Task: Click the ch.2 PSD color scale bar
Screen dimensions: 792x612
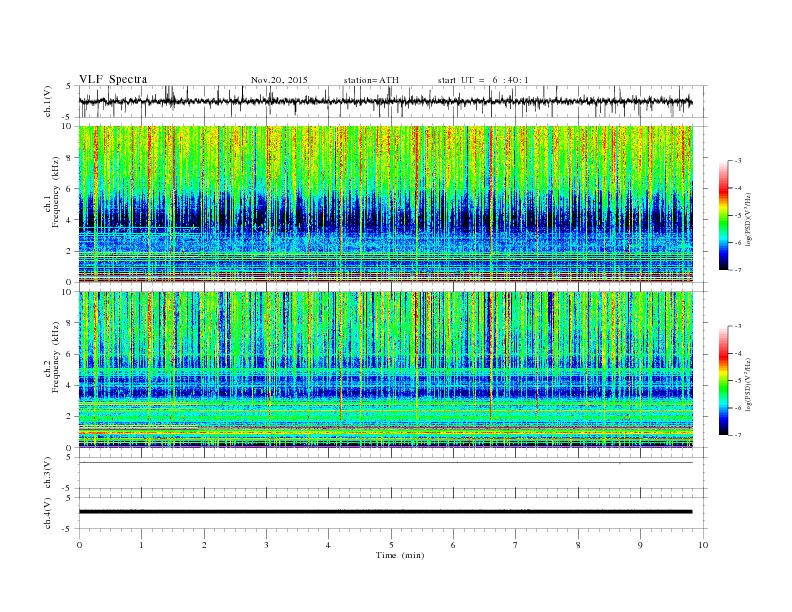Action: pyautogui.click(x=724, y=380)
